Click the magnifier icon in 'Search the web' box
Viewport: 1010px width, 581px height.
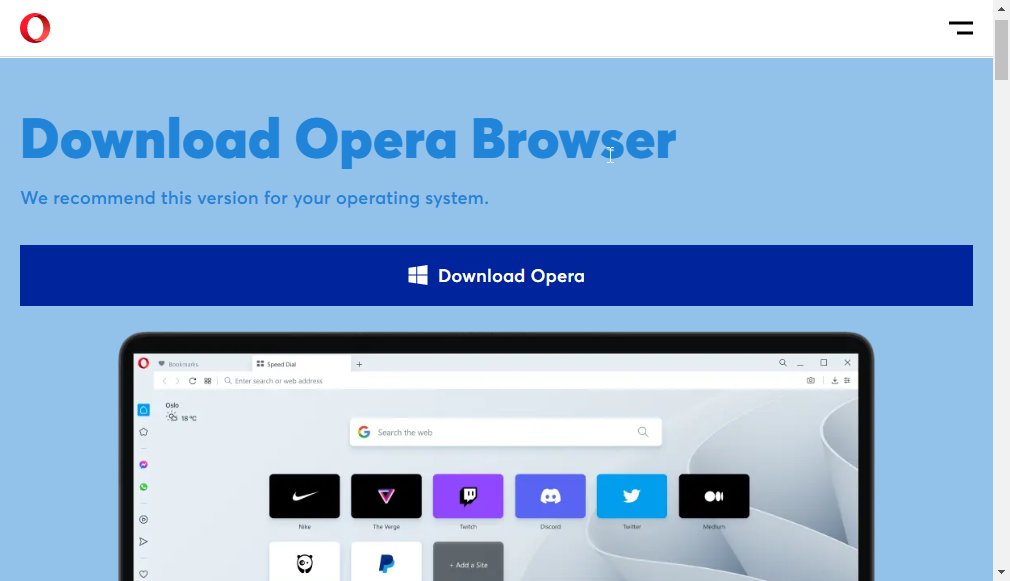(643, 432)
